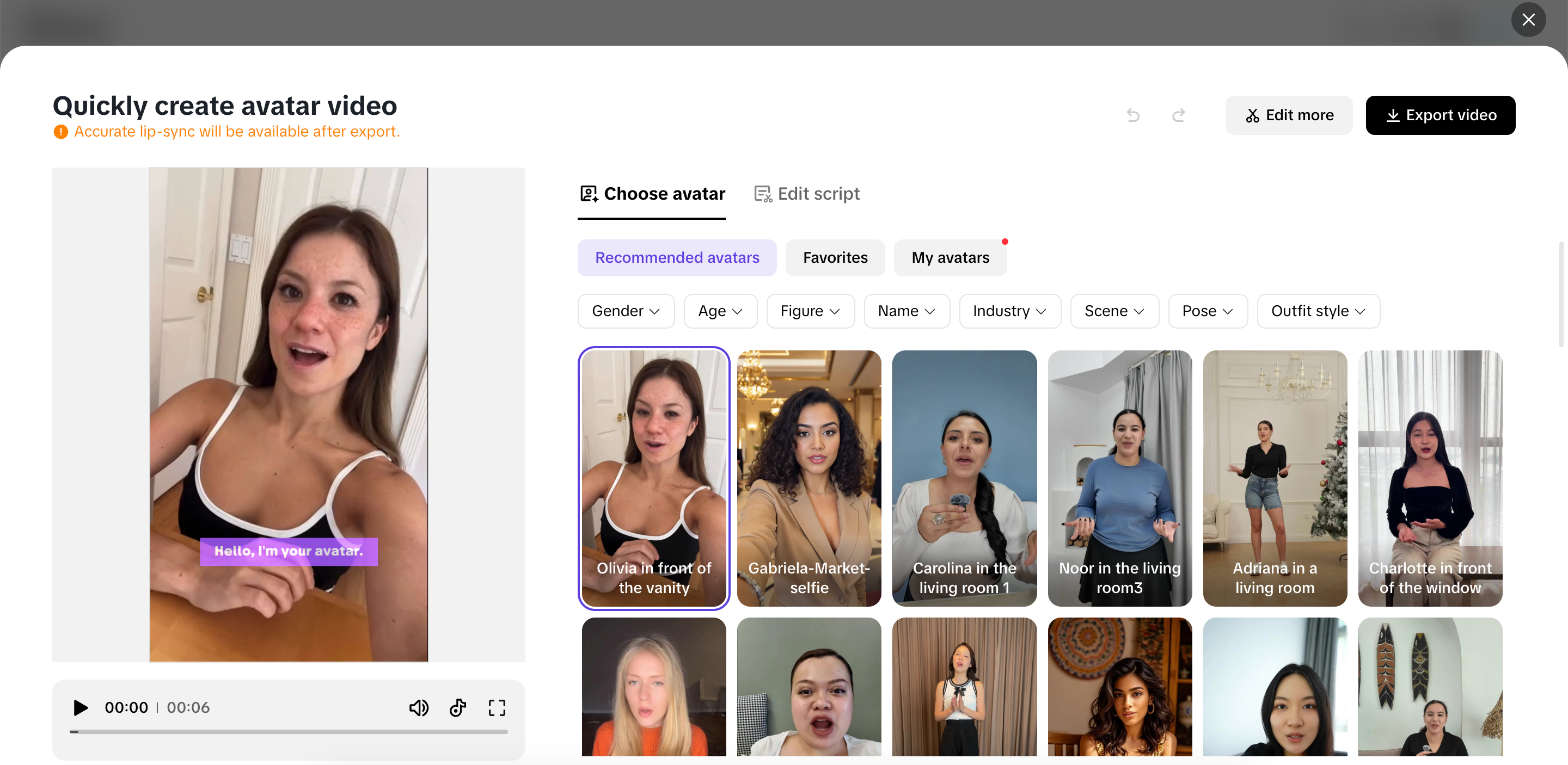Image resolution: width=1568 pixels, height=765 pixels.
Task: Click the TikTok aspect ratio icon
Action: click(458, 707)
